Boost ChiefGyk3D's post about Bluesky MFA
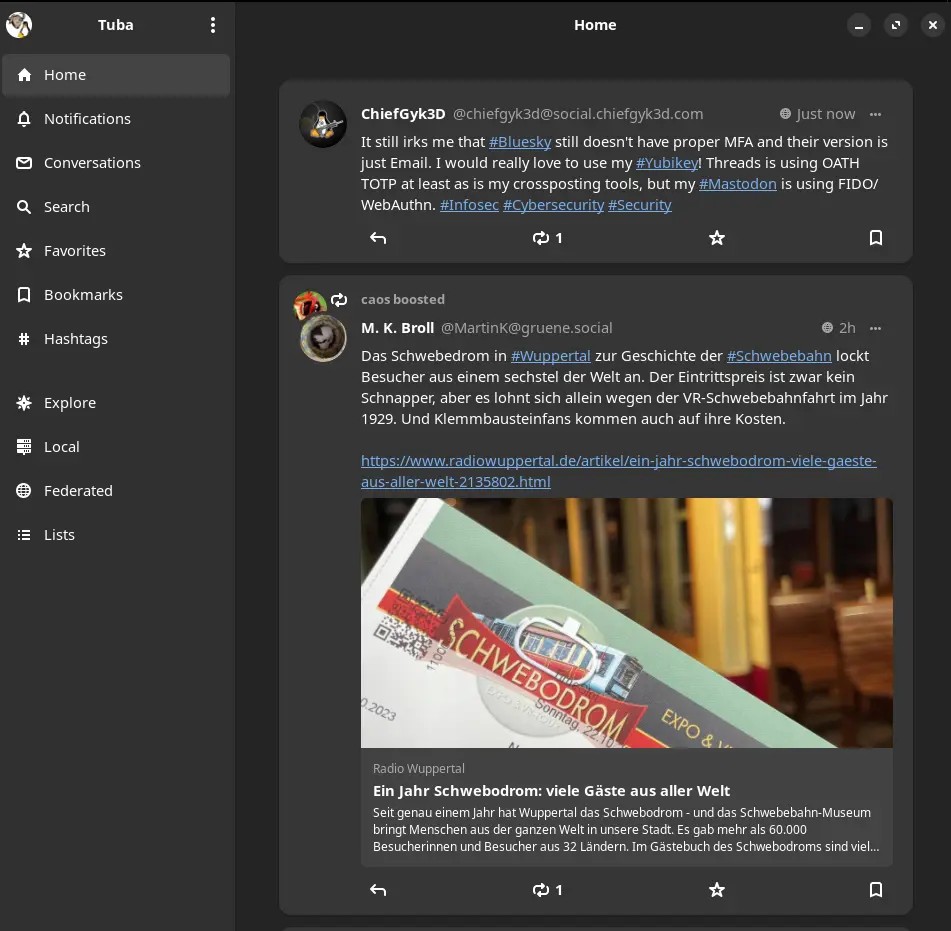Image resolution: width=951 pixels, height=931 pixels. click(x=546, y=238)
